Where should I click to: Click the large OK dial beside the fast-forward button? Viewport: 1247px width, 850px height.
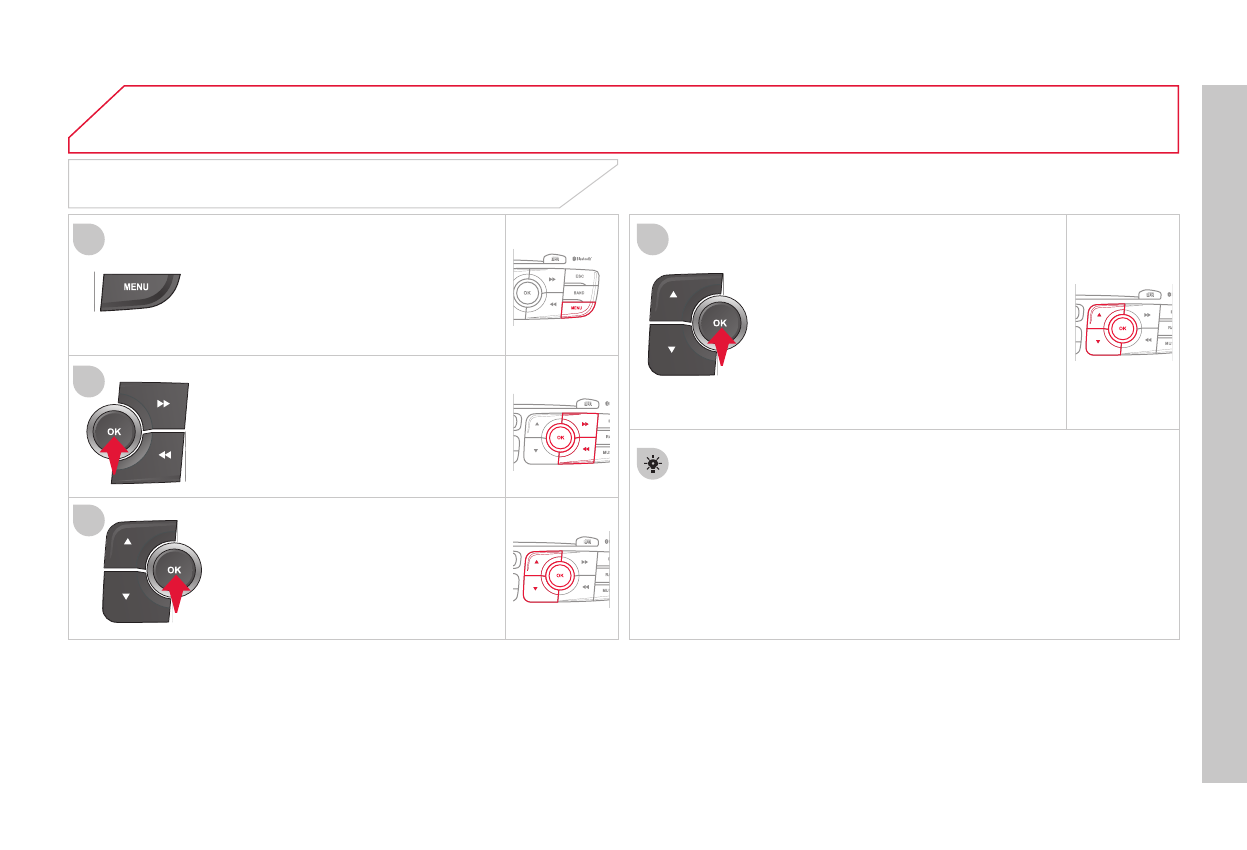tap(115, 432)
